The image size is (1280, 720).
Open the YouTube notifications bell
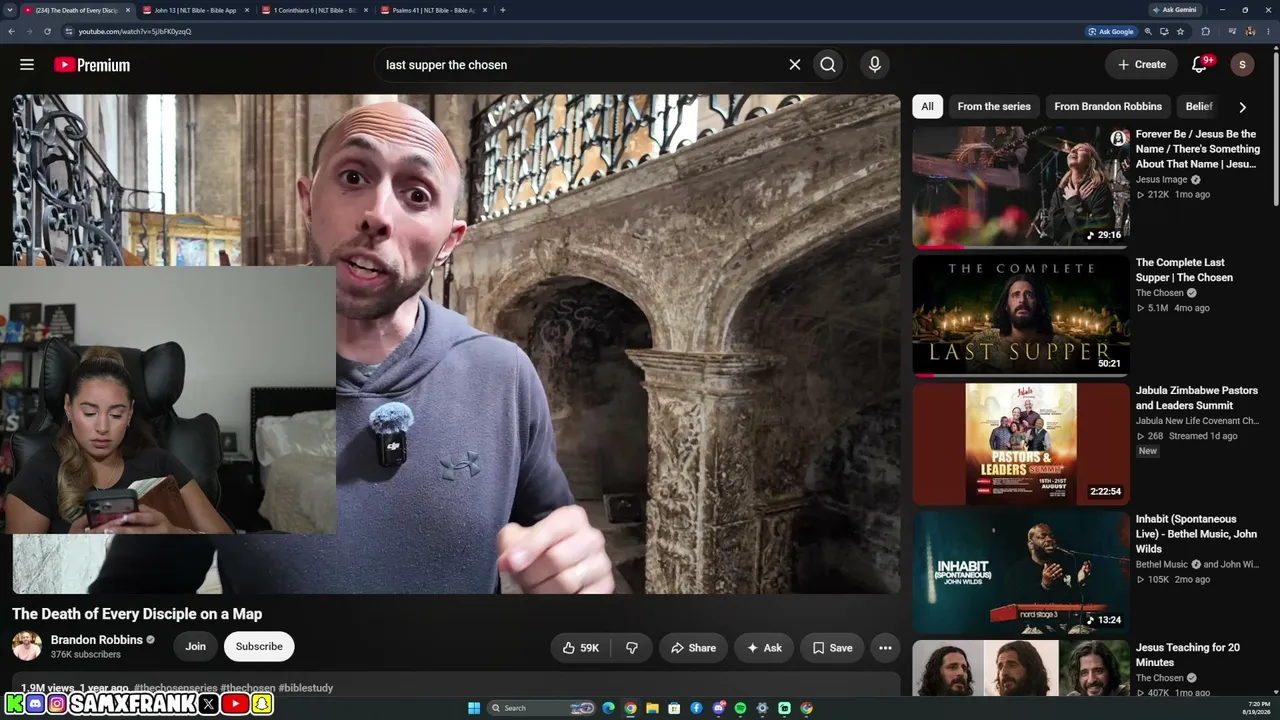[x=1199, y=65]
